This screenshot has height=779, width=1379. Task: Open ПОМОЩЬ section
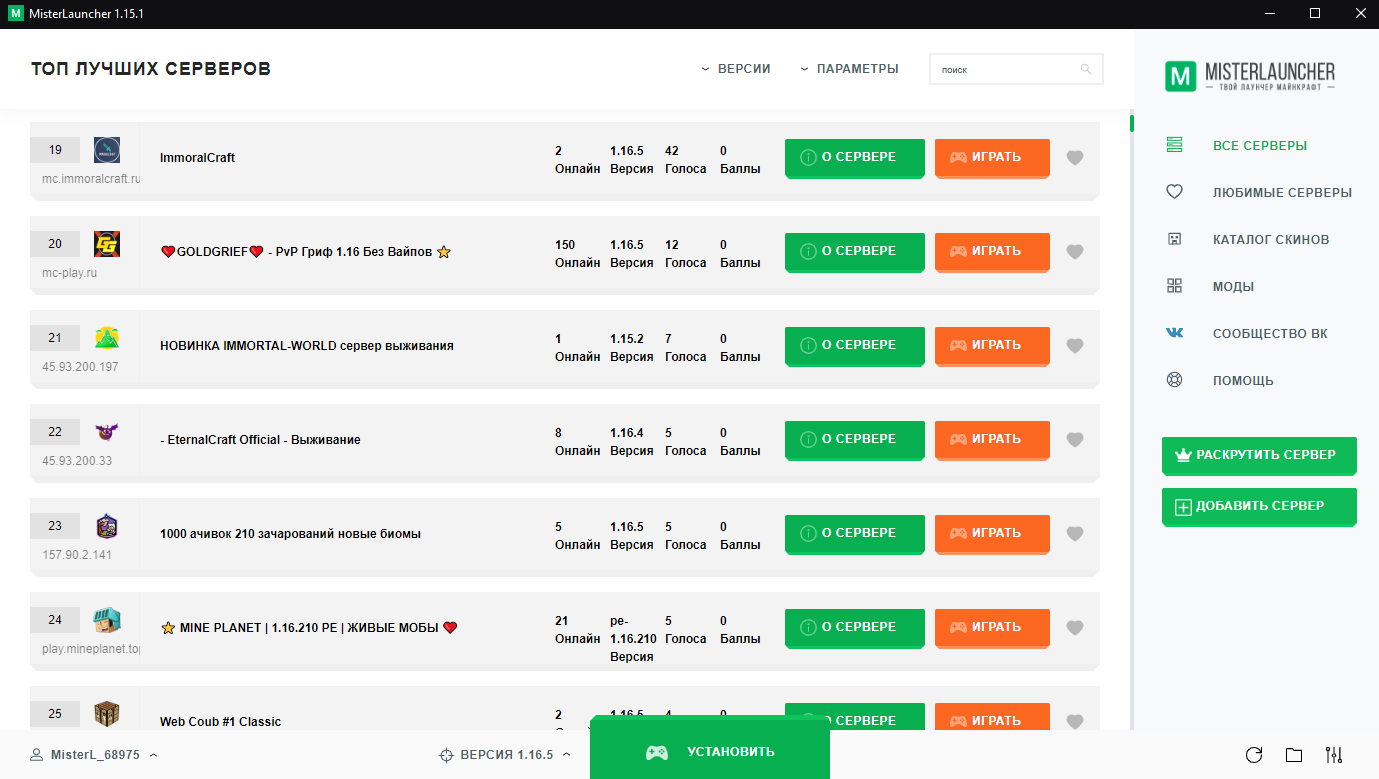(1243, 380)
